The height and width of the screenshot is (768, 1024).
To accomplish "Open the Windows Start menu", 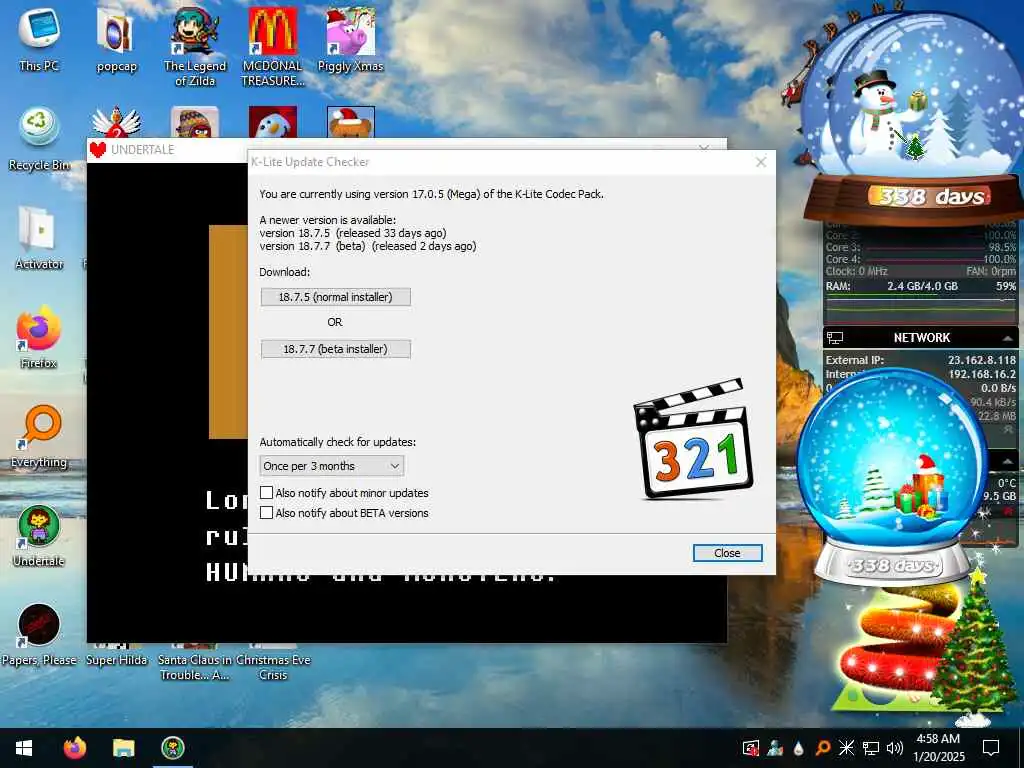I will [x=24, y=748].
